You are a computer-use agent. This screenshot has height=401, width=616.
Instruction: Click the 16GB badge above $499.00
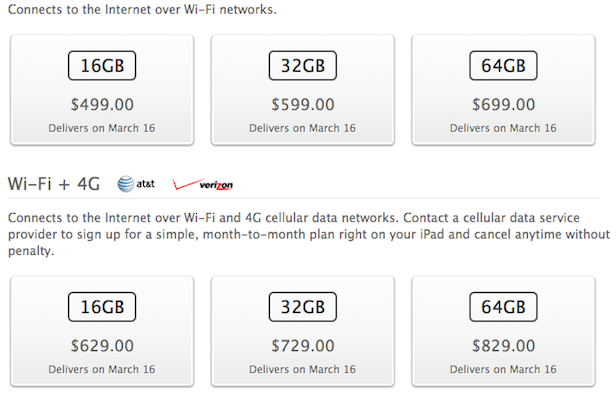101,67
